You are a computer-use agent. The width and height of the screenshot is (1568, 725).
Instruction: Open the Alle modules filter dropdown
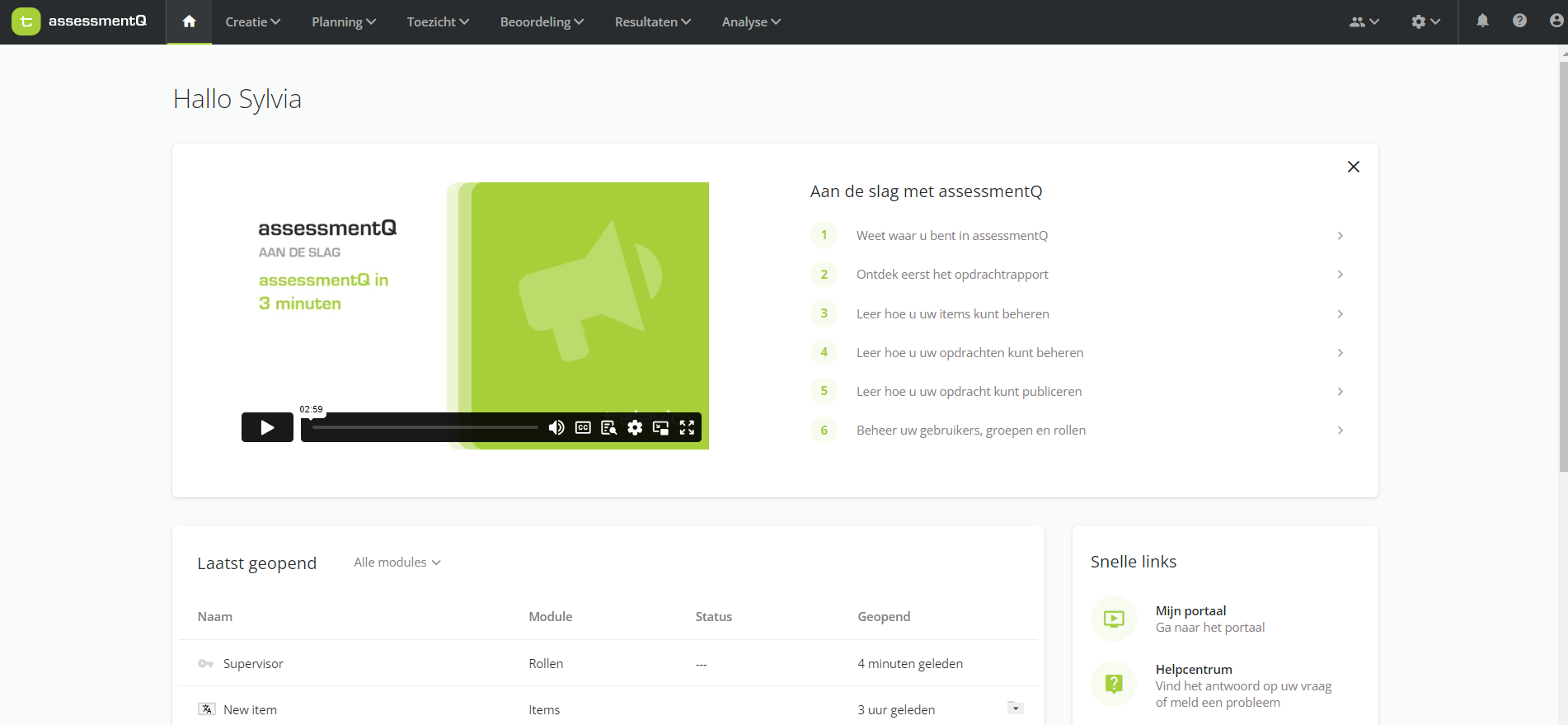(397, 563)
